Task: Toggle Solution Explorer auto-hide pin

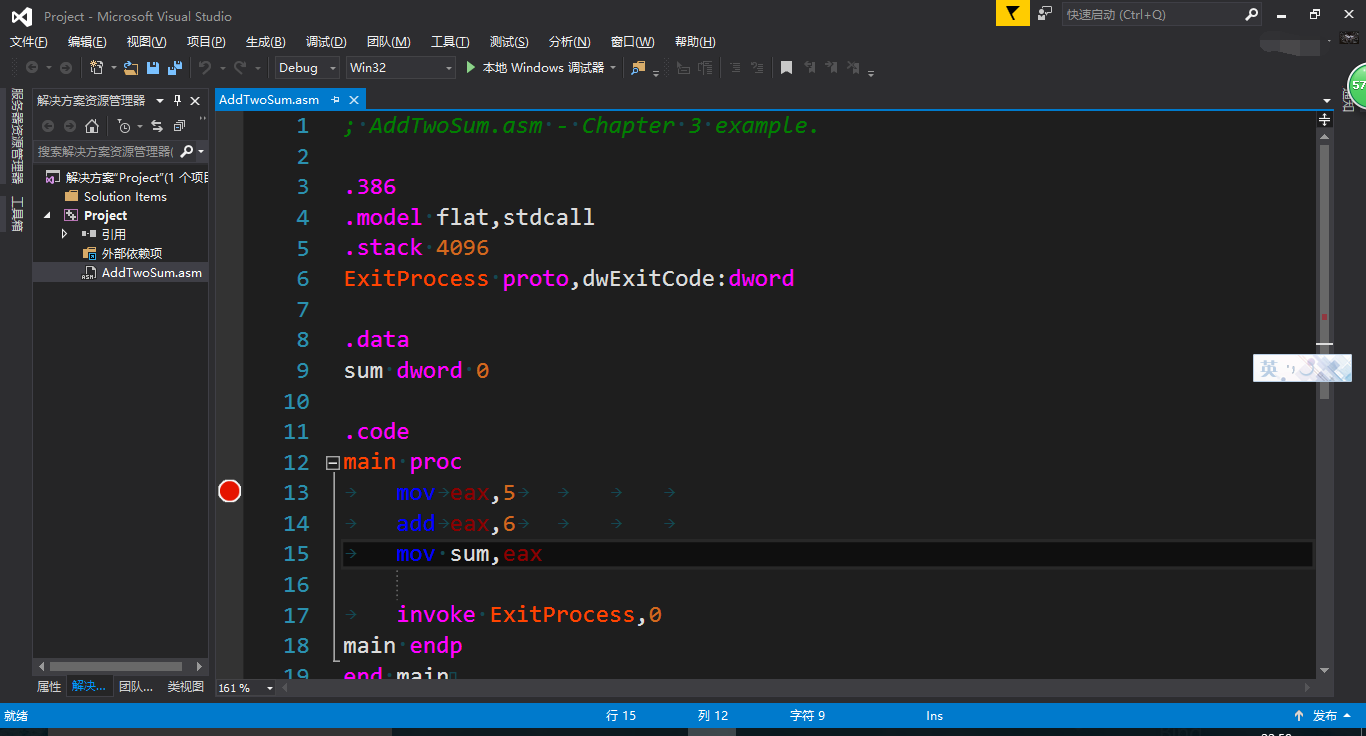Action: pos(177,100)
